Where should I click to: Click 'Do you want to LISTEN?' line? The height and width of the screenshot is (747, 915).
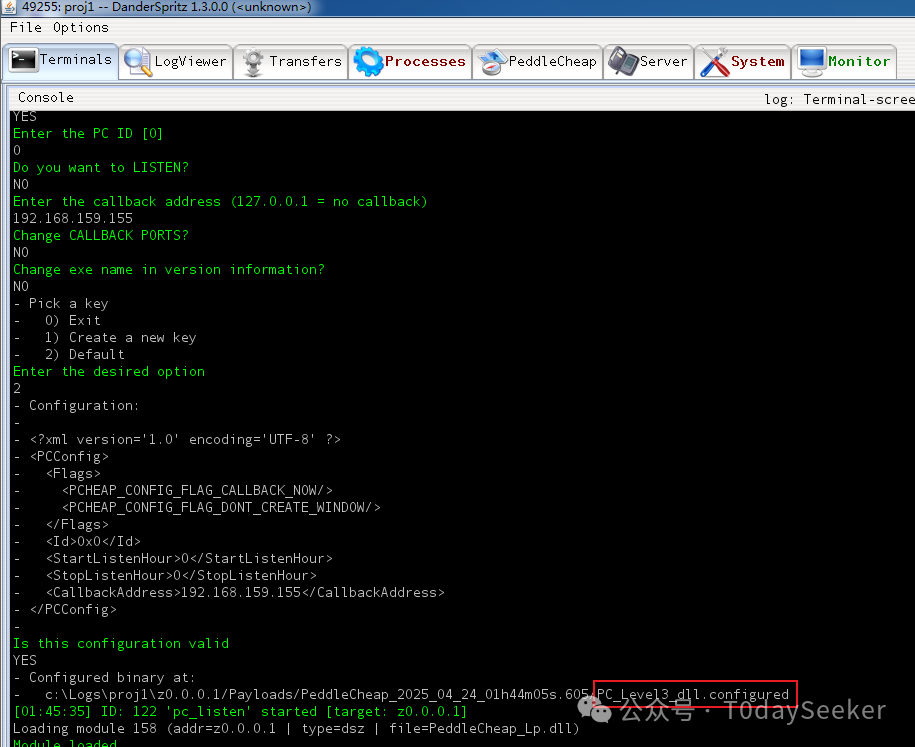100,167
